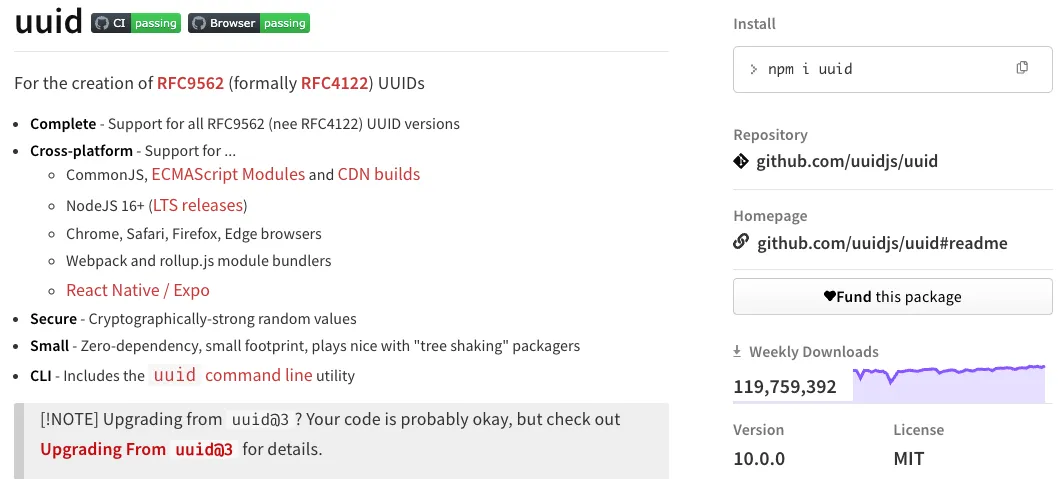Open the uuid command line link
Image resolution: width=1058 pixels, height=479 pixels.
[231, 376]
